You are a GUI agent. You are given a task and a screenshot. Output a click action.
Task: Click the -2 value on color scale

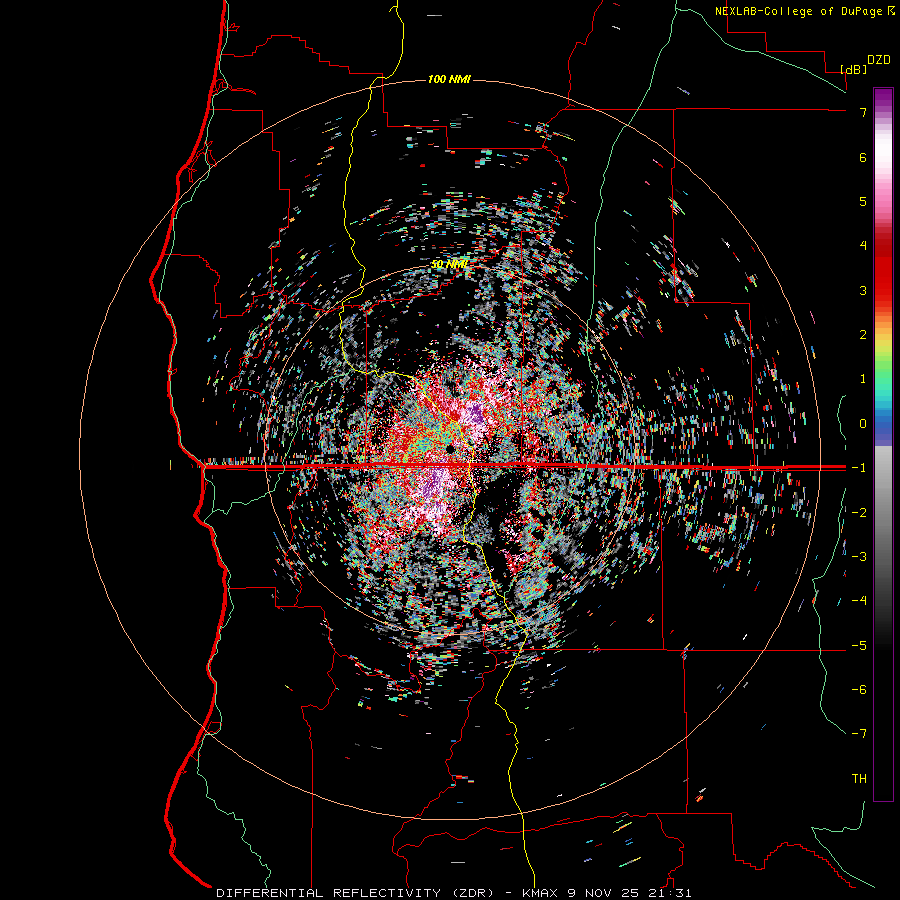coord(859,512)
